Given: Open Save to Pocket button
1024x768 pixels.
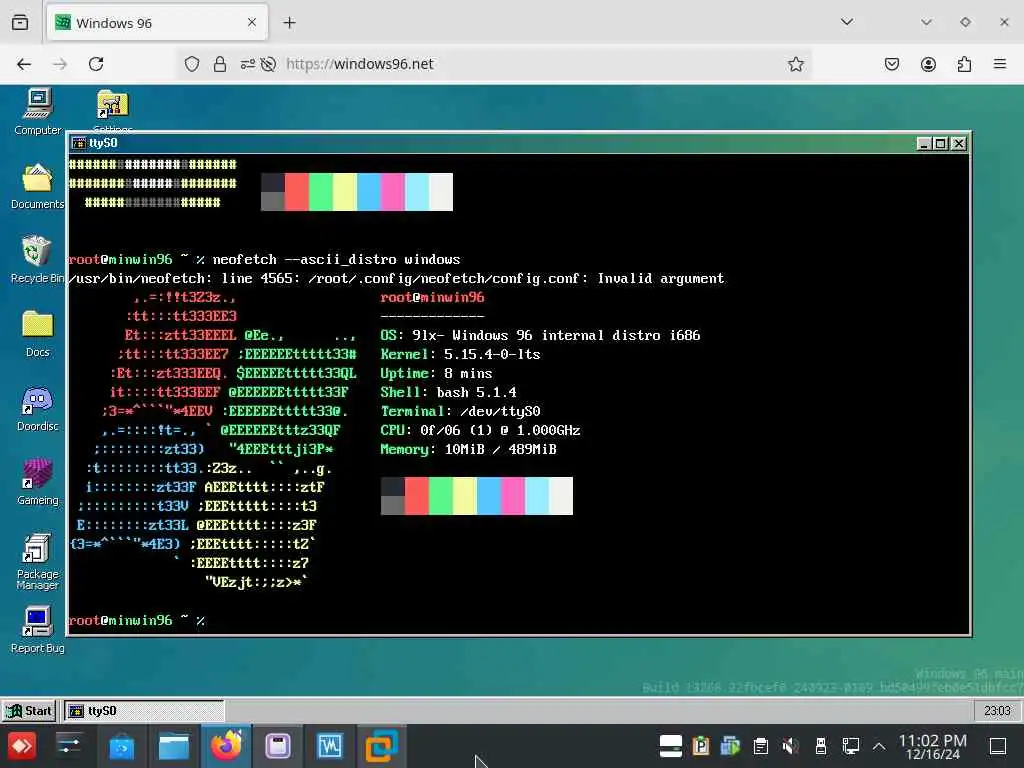Looking at the screenshot, I should click(x=891, y=64).
